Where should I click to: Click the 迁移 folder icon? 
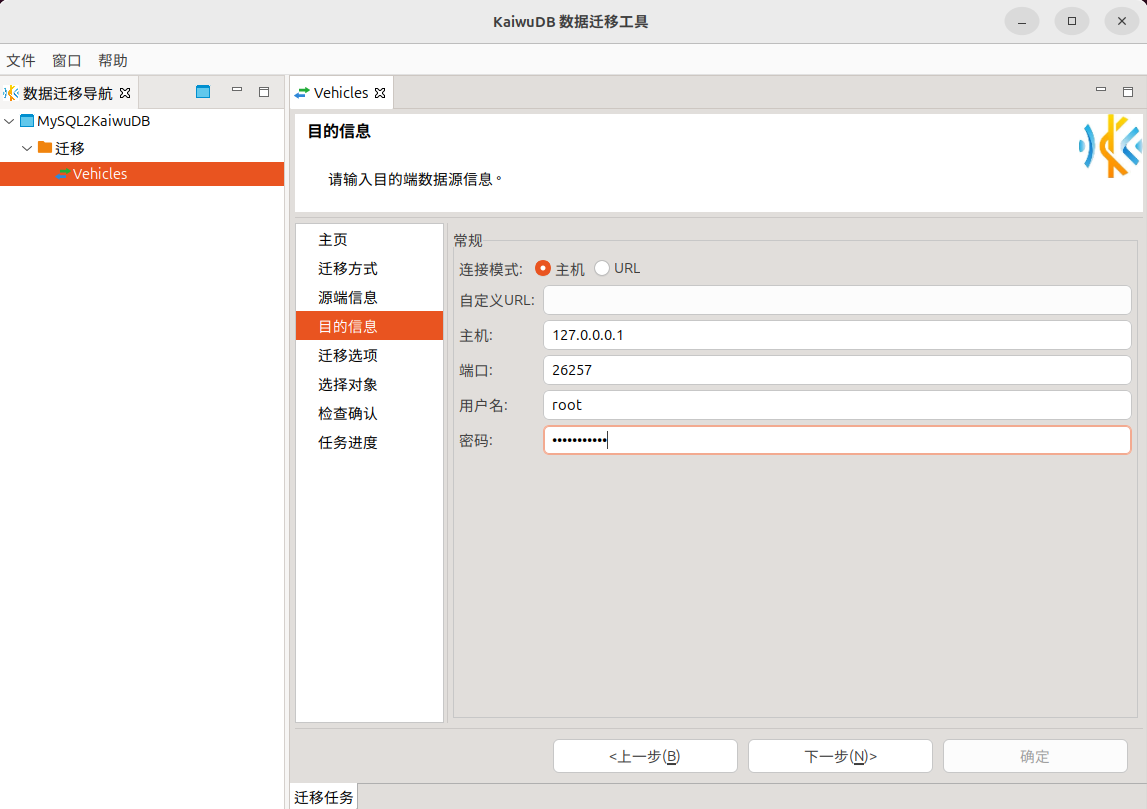click(45, 148)
